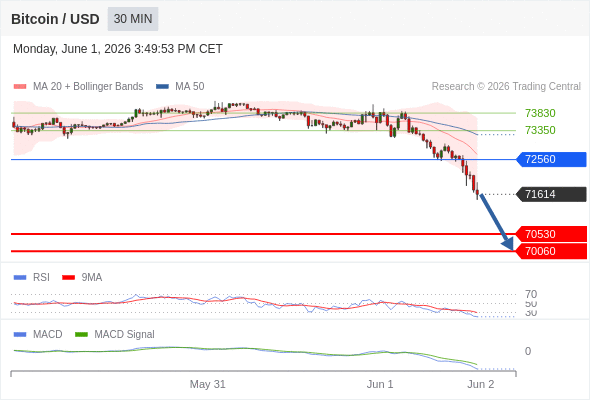Click the MACD legend blue swatch
This screenshot has height=400, width=590.
20,335
